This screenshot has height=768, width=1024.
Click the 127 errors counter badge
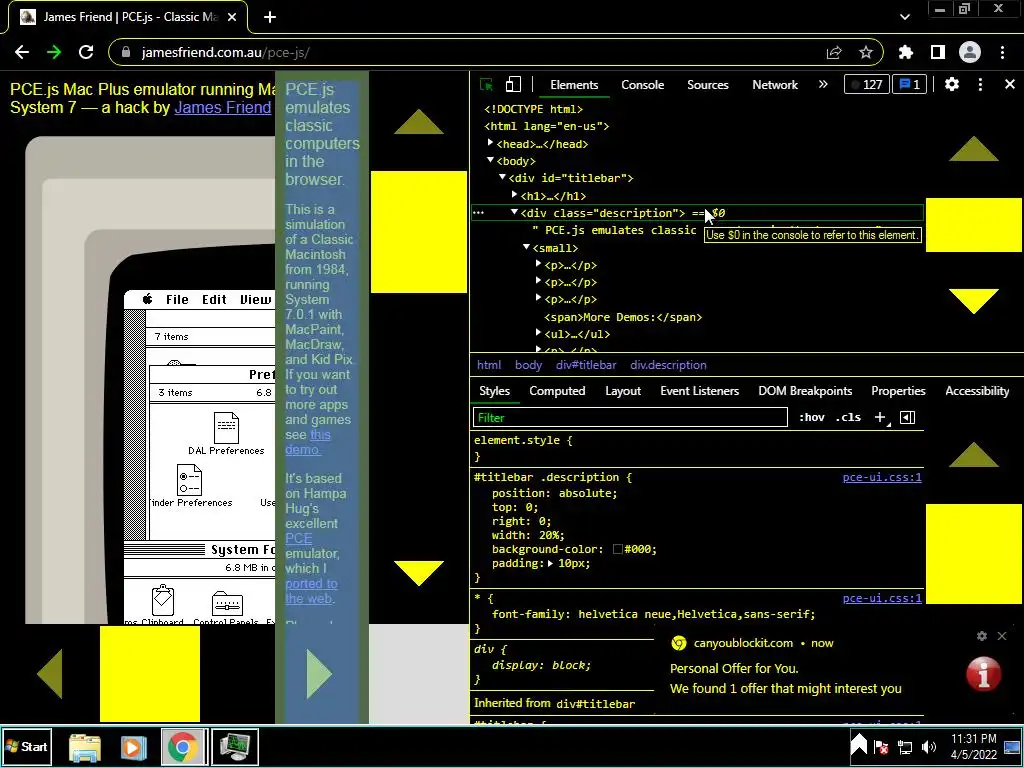click(867, 84)
